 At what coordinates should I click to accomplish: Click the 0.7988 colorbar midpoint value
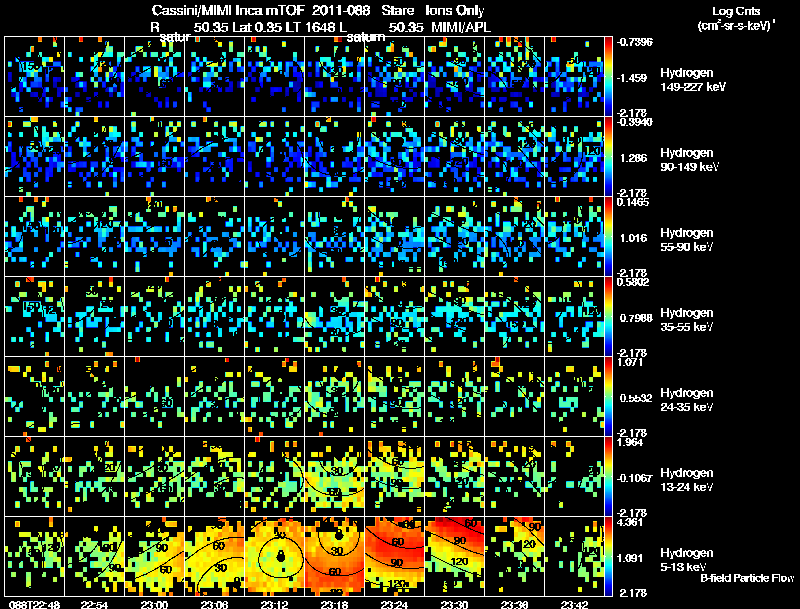pyautogui.click(x=636, y=318)
